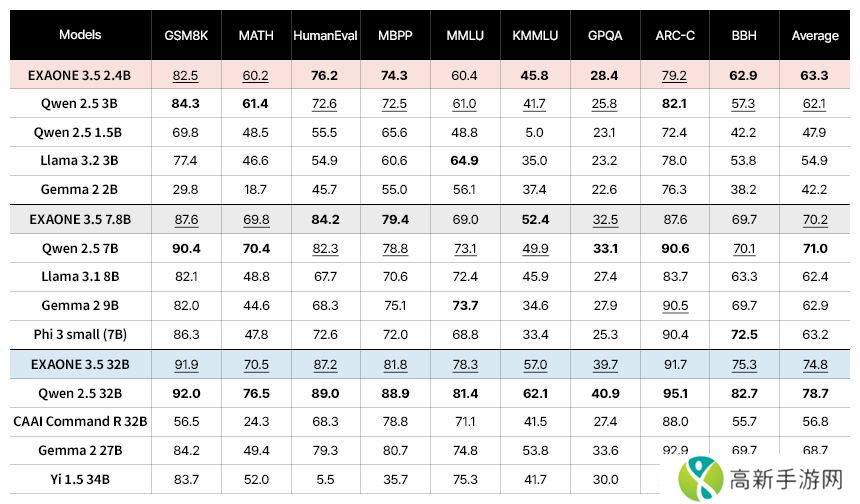The image size is (860, 504).
Task: Click the GPQA column header
Action: click(x=604, y=36)
